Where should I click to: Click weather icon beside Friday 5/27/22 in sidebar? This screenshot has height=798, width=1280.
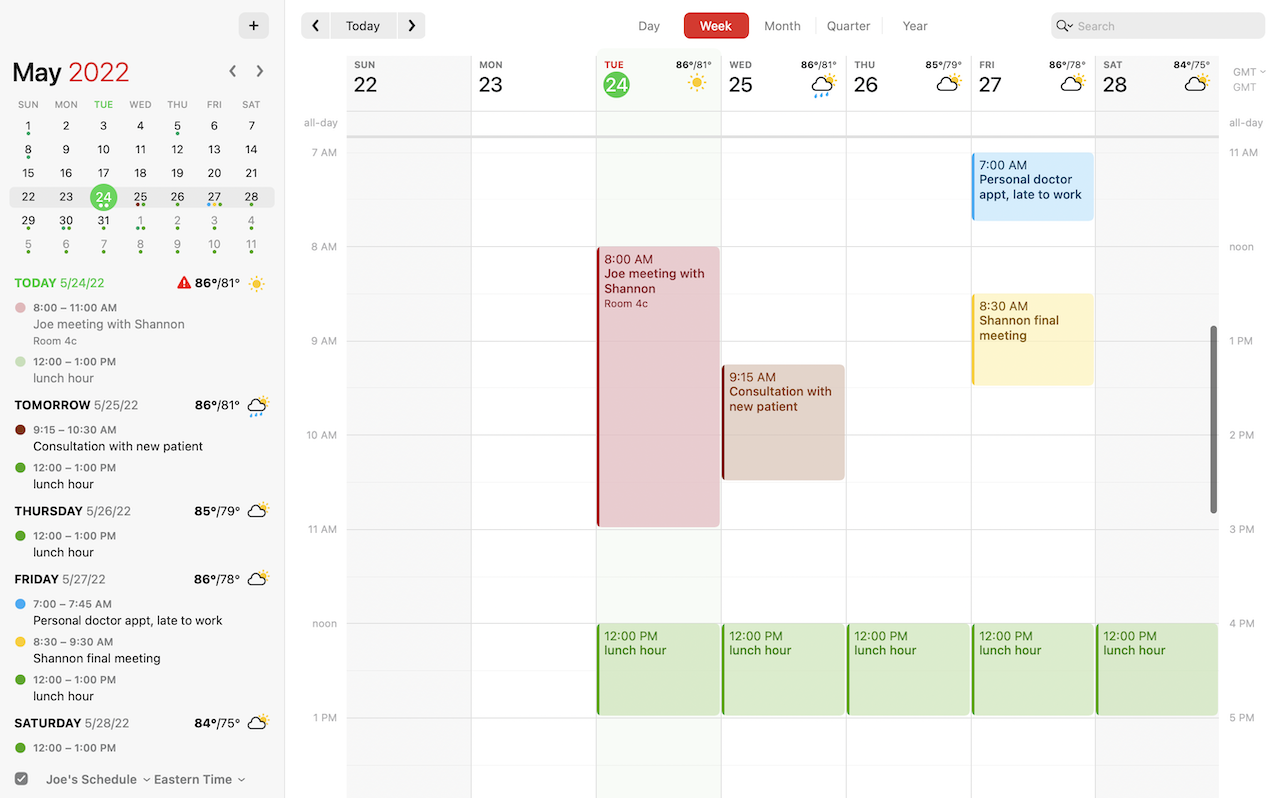258,578
